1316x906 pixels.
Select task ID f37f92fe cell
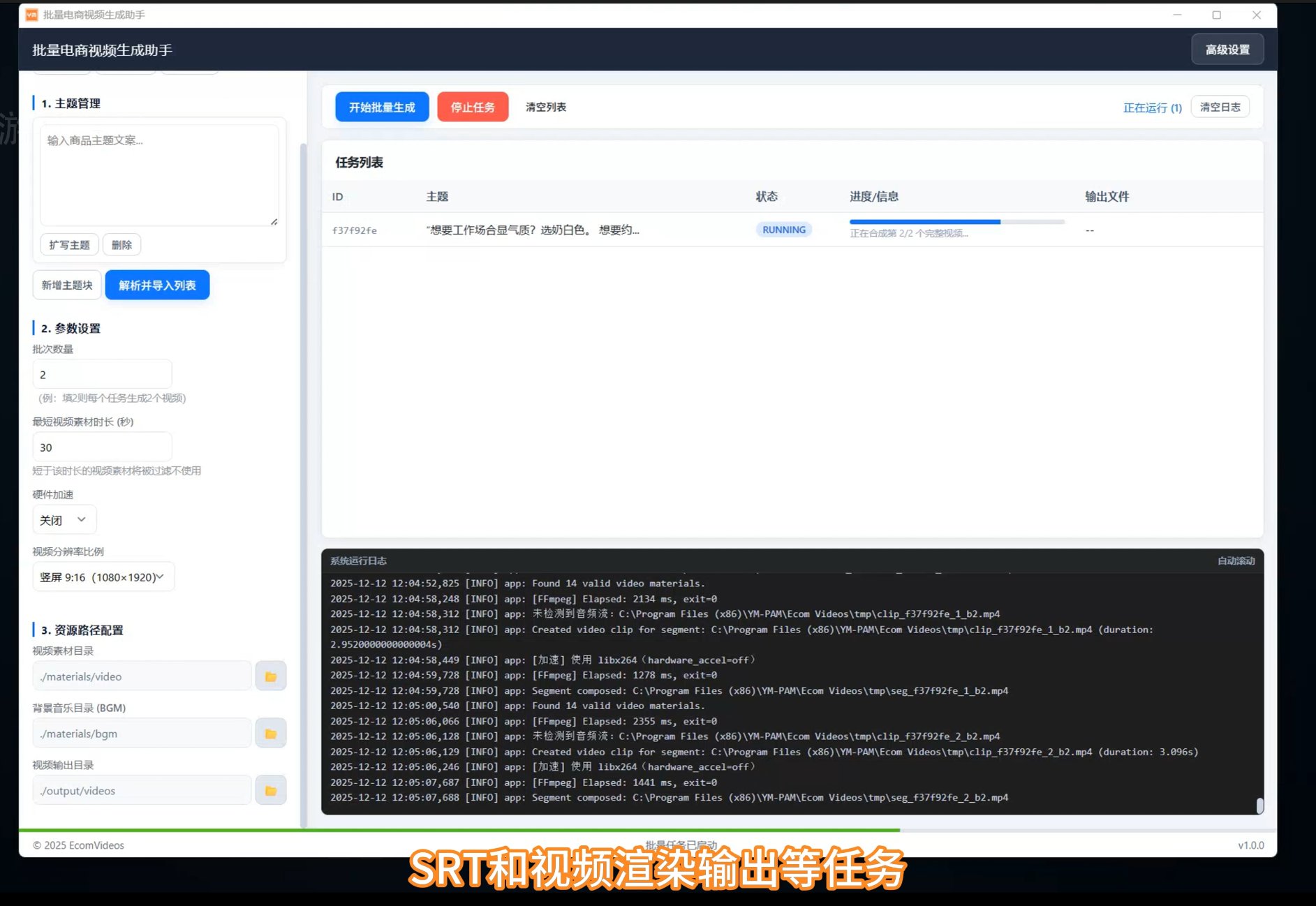pos(354,230)
